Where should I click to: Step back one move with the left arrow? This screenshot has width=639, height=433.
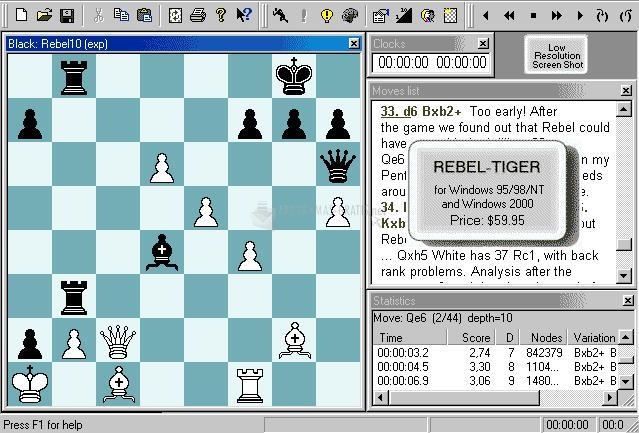(x=486, y=16)
